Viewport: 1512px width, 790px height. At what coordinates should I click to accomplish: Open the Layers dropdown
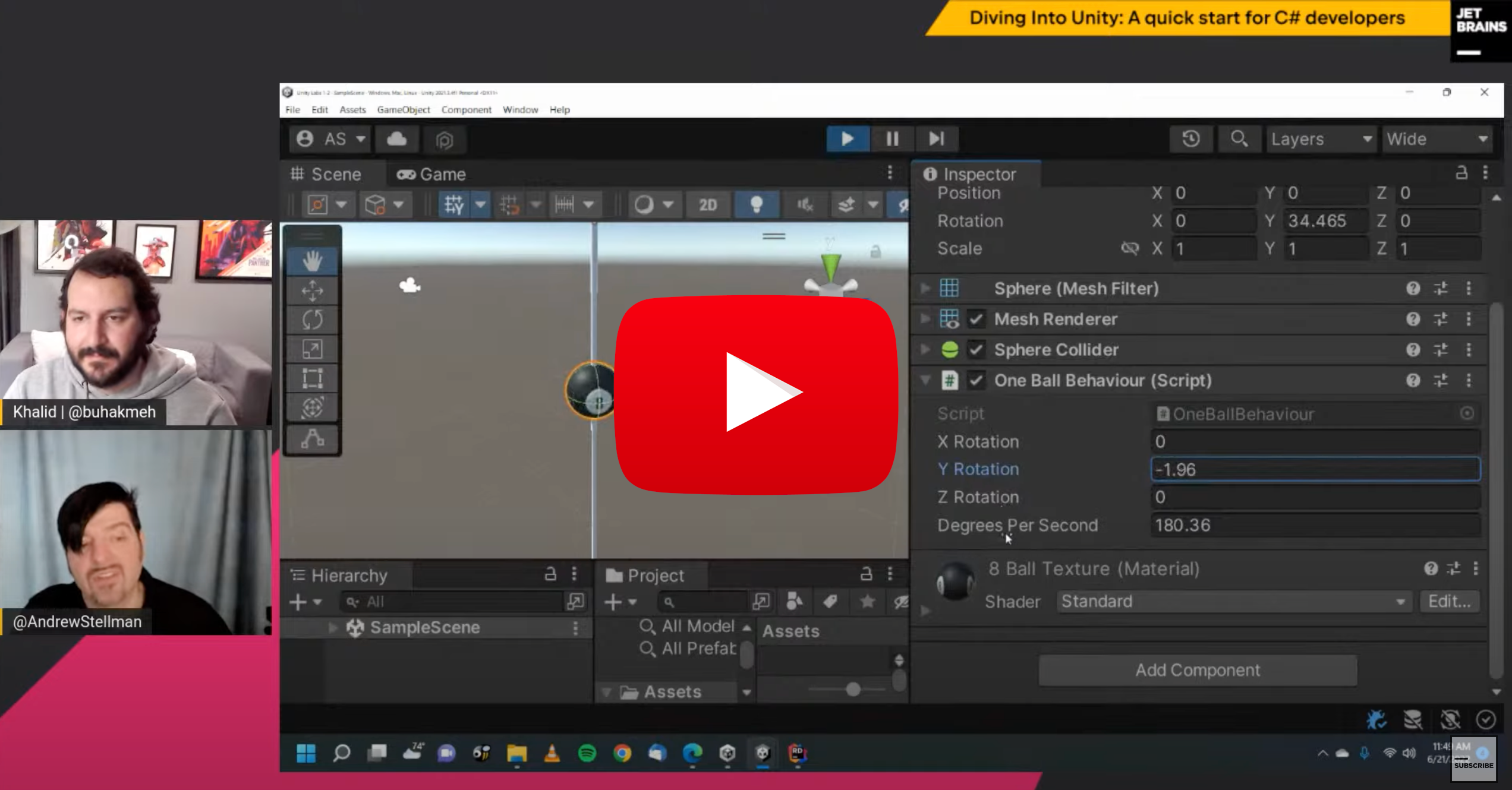(1320, 139)
